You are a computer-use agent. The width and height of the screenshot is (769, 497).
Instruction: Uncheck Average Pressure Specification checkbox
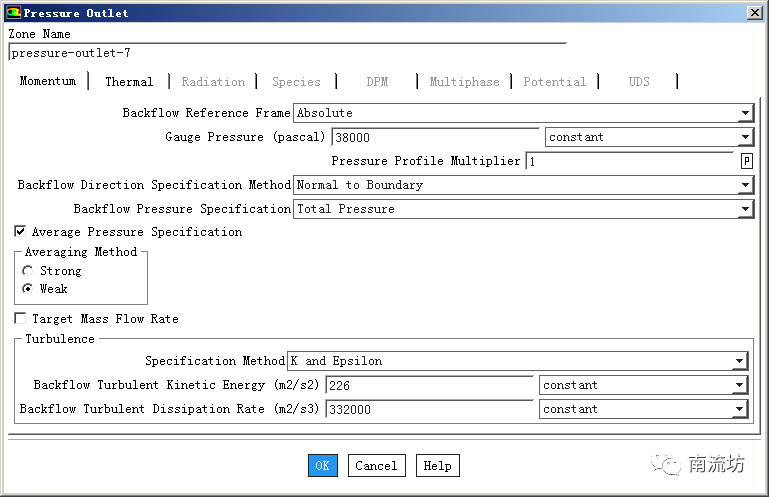pyautogui.click(x=21, y=232)
